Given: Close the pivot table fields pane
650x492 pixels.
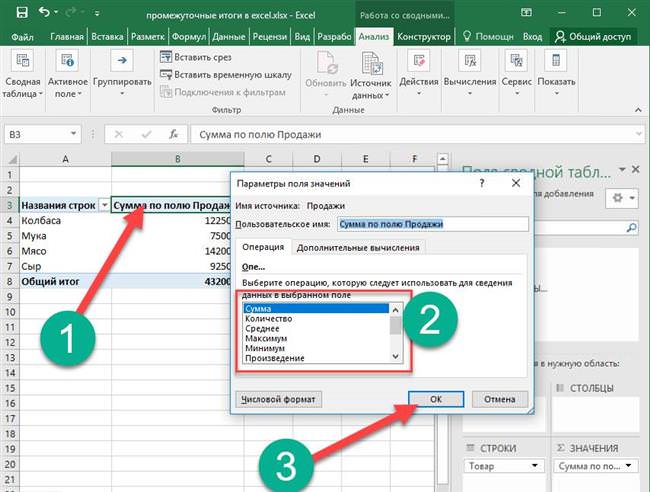Looking at the screenshot, I should [636, 169].
